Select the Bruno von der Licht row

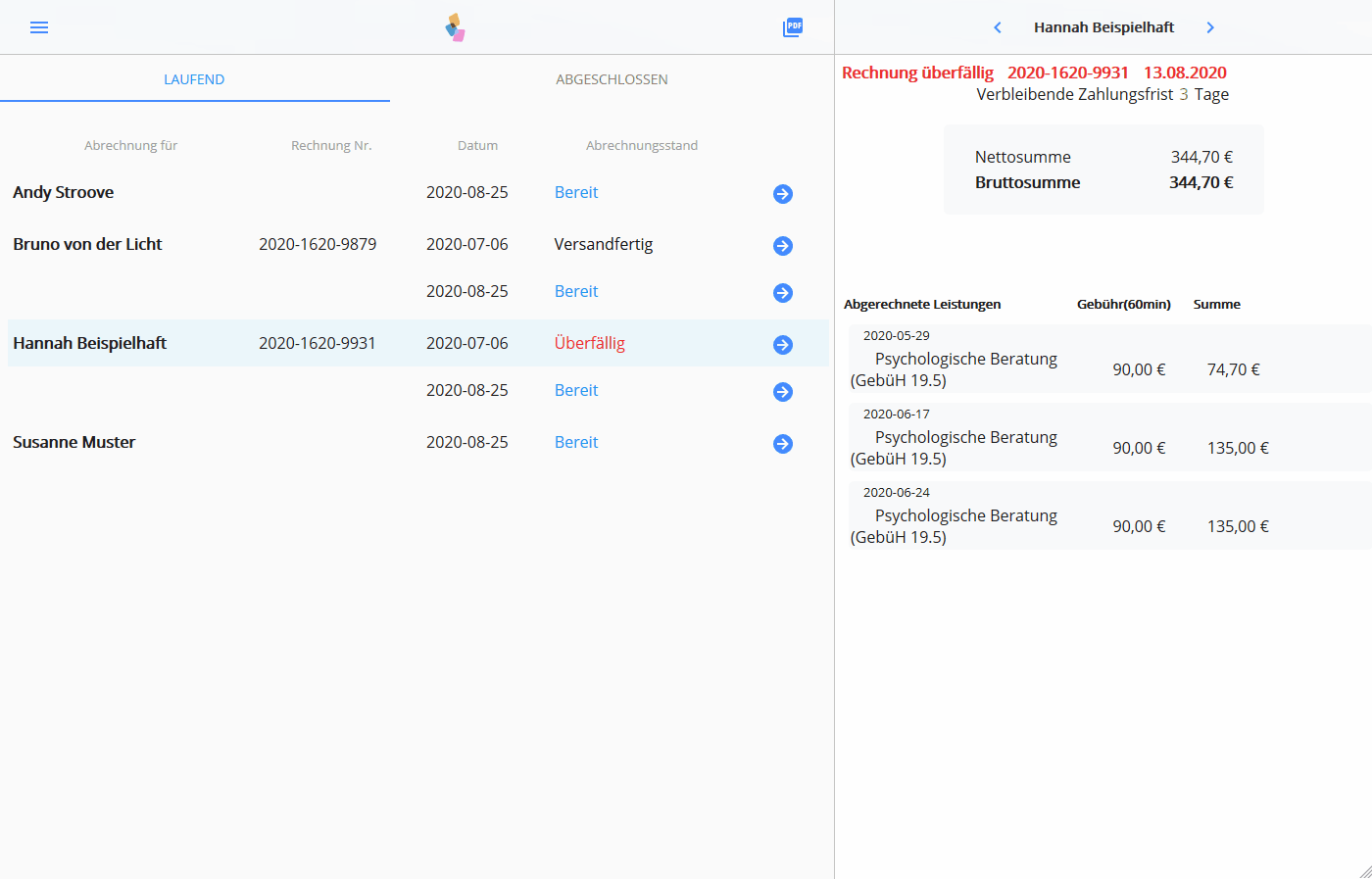(87, 245)
